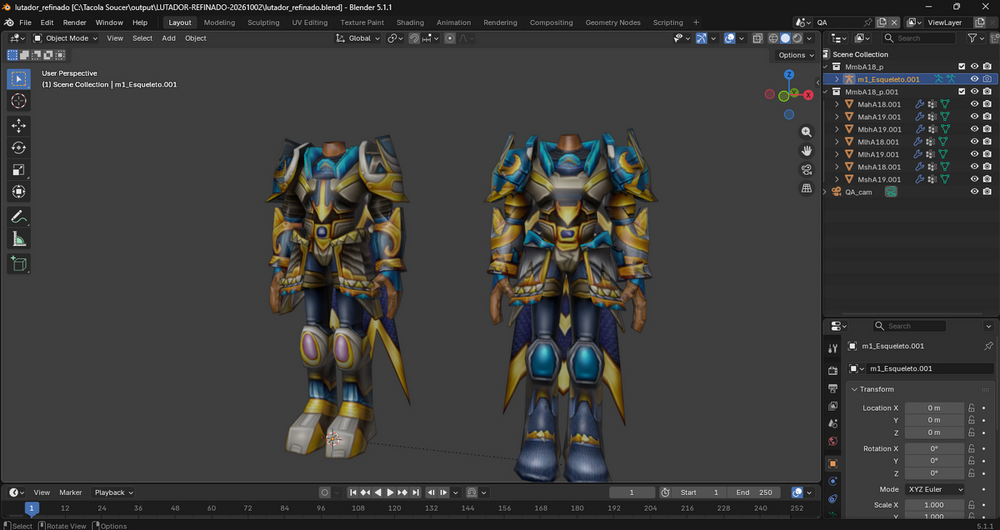Open the timeline Marker menu
Viewport: 1000px width, 530px height.
tap(71, 492)
